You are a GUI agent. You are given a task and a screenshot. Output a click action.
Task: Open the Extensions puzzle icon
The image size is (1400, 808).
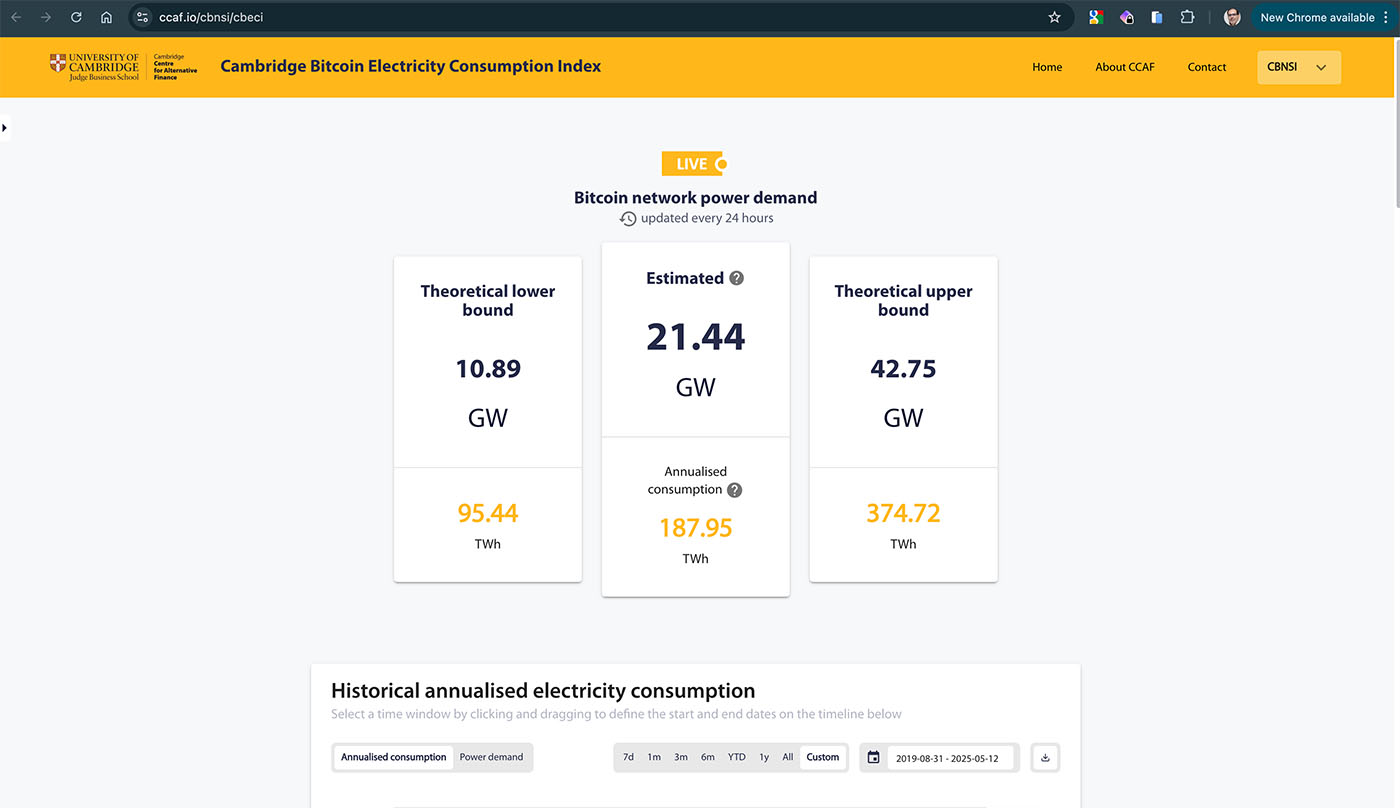pos(1188,17)
